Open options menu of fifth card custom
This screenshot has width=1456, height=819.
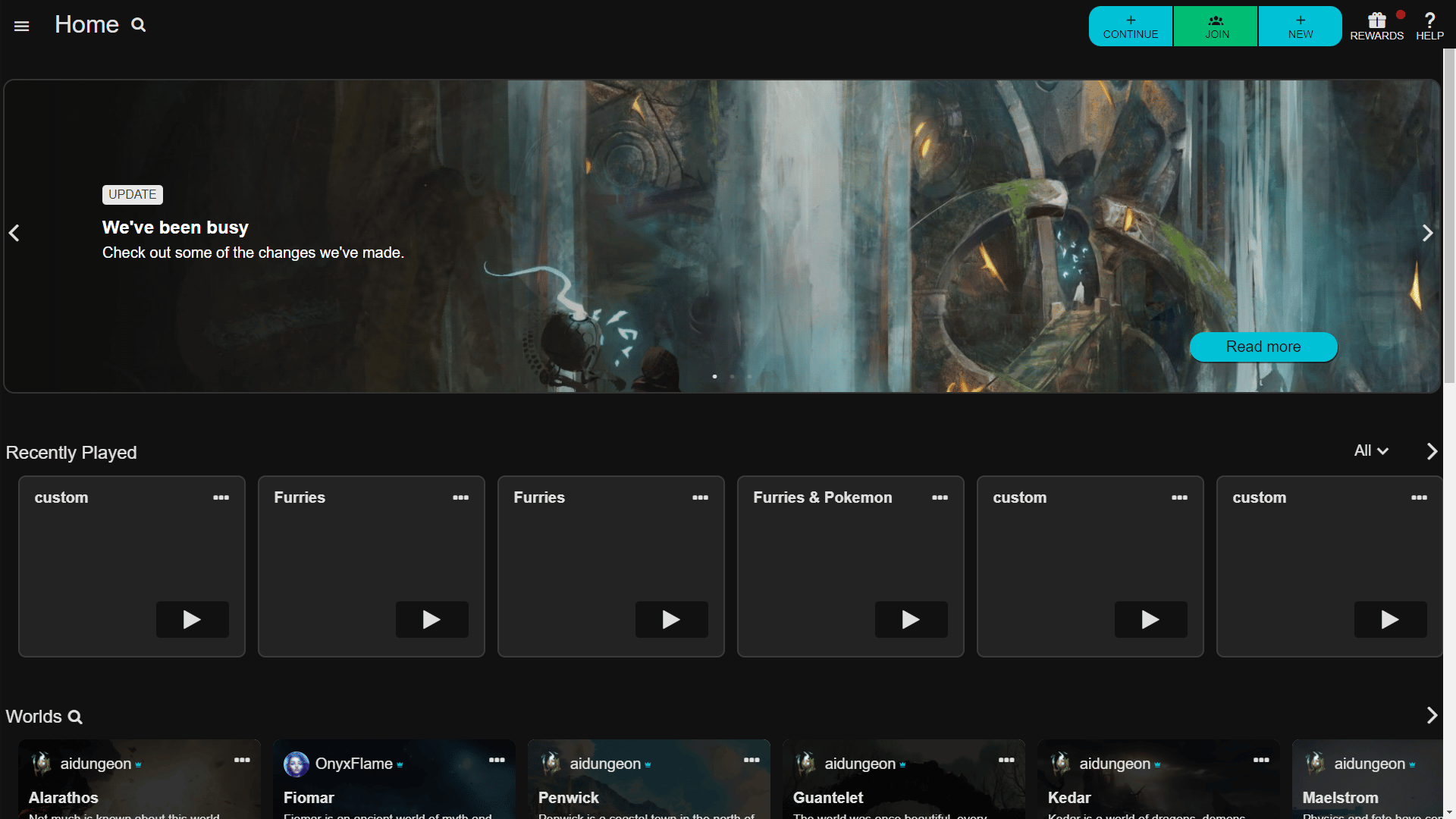(1179, 497)
